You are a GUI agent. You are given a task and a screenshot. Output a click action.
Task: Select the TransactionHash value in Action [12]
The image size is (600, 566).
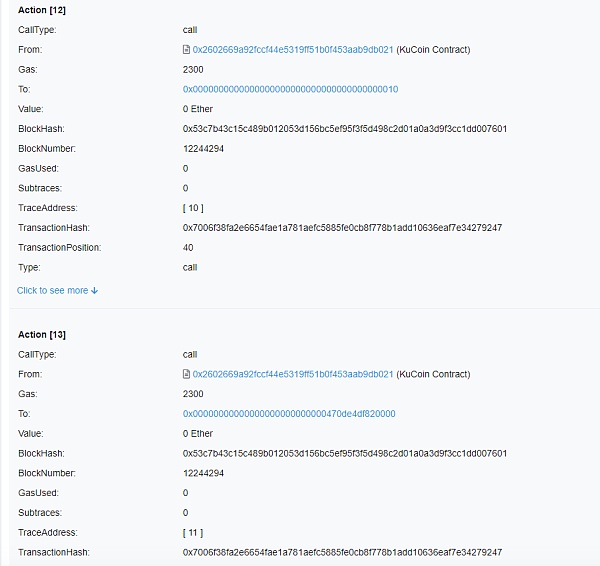coord(342,228)
